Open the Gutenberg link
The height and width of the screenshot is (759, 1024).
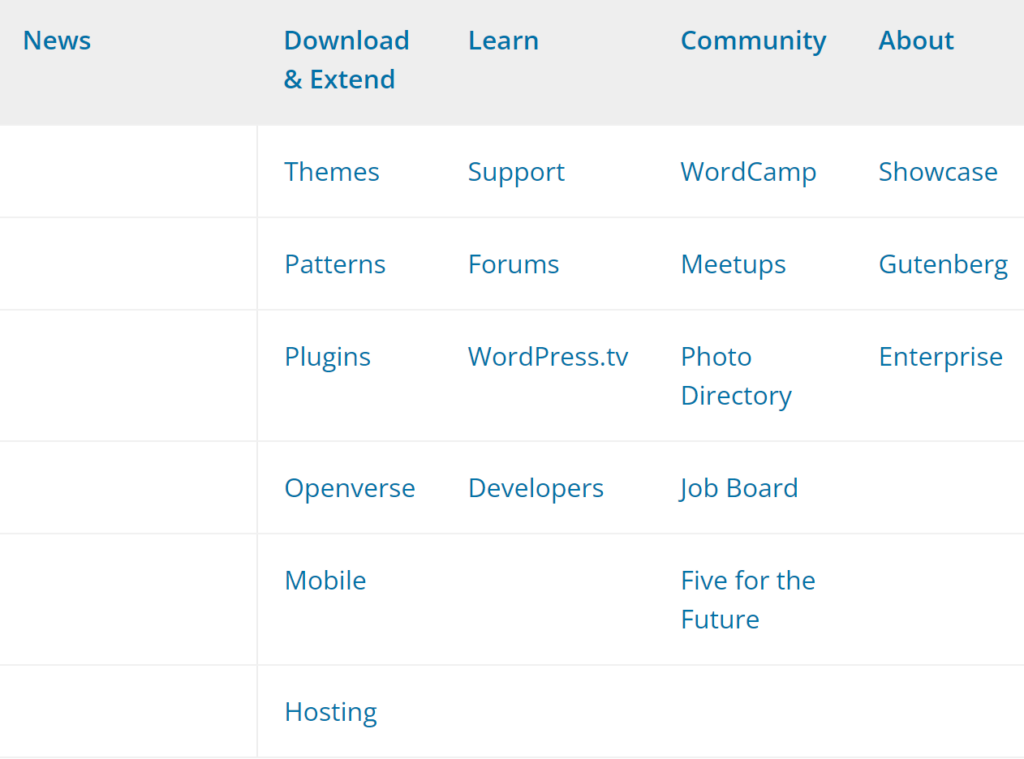click(x=943, y=265)
